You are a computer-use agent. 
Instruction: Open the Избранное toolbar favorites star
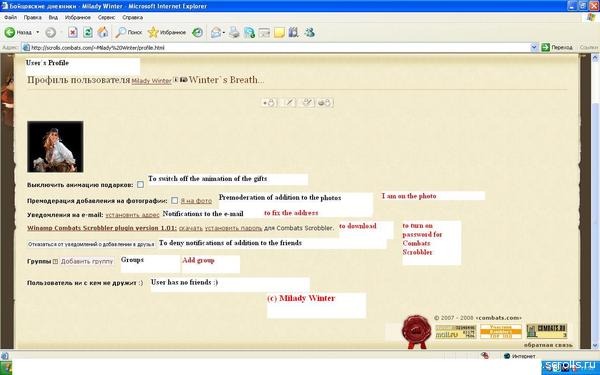(x=167, y=33)
